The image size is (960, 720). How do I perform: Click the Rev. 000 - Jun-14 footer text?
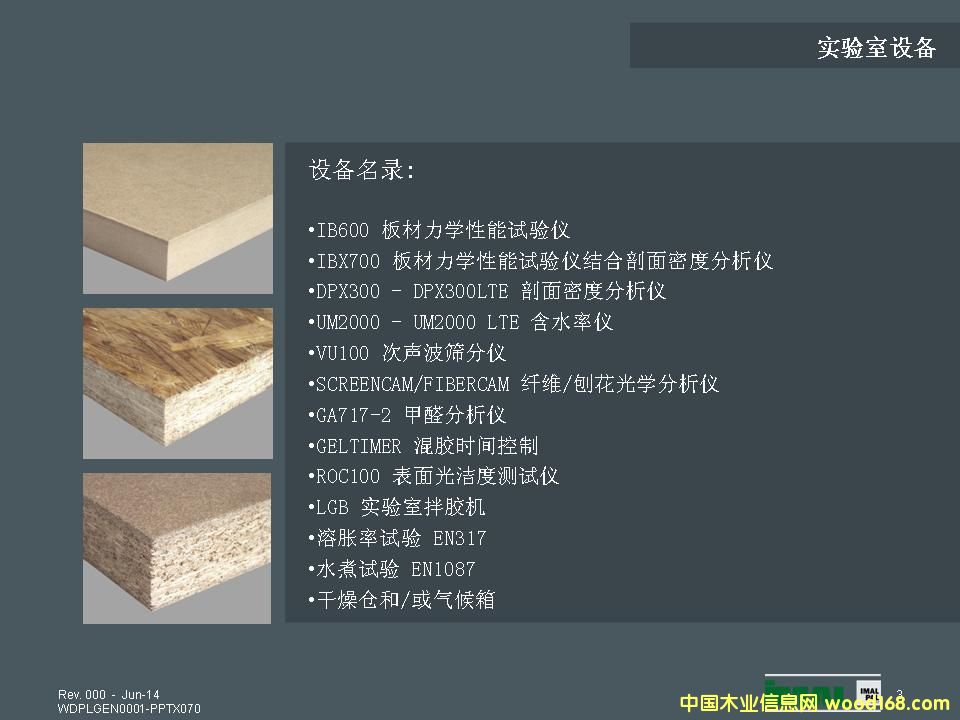pyautogui.click(x=108, y=695)
